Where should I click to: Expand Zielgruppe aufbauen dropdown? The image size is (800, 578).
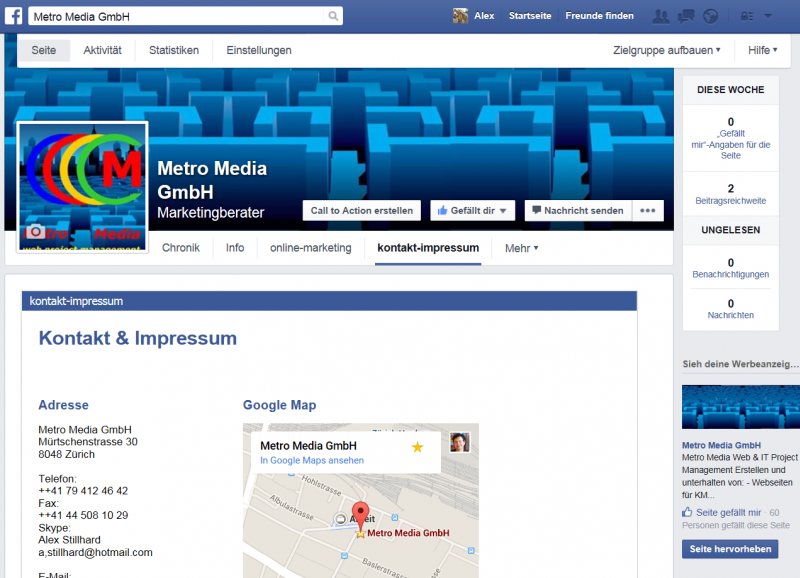pos(667,51)
